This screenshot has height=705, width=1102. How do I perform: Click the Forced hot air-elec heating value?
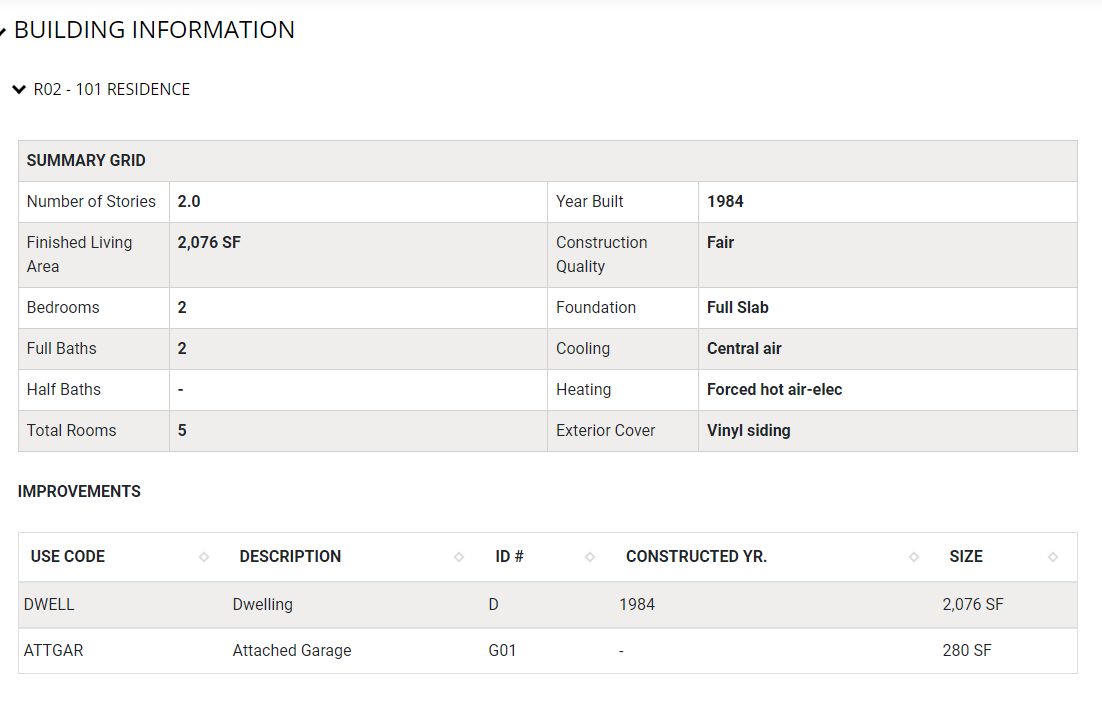pyautogui.click(x=774, y=390)
